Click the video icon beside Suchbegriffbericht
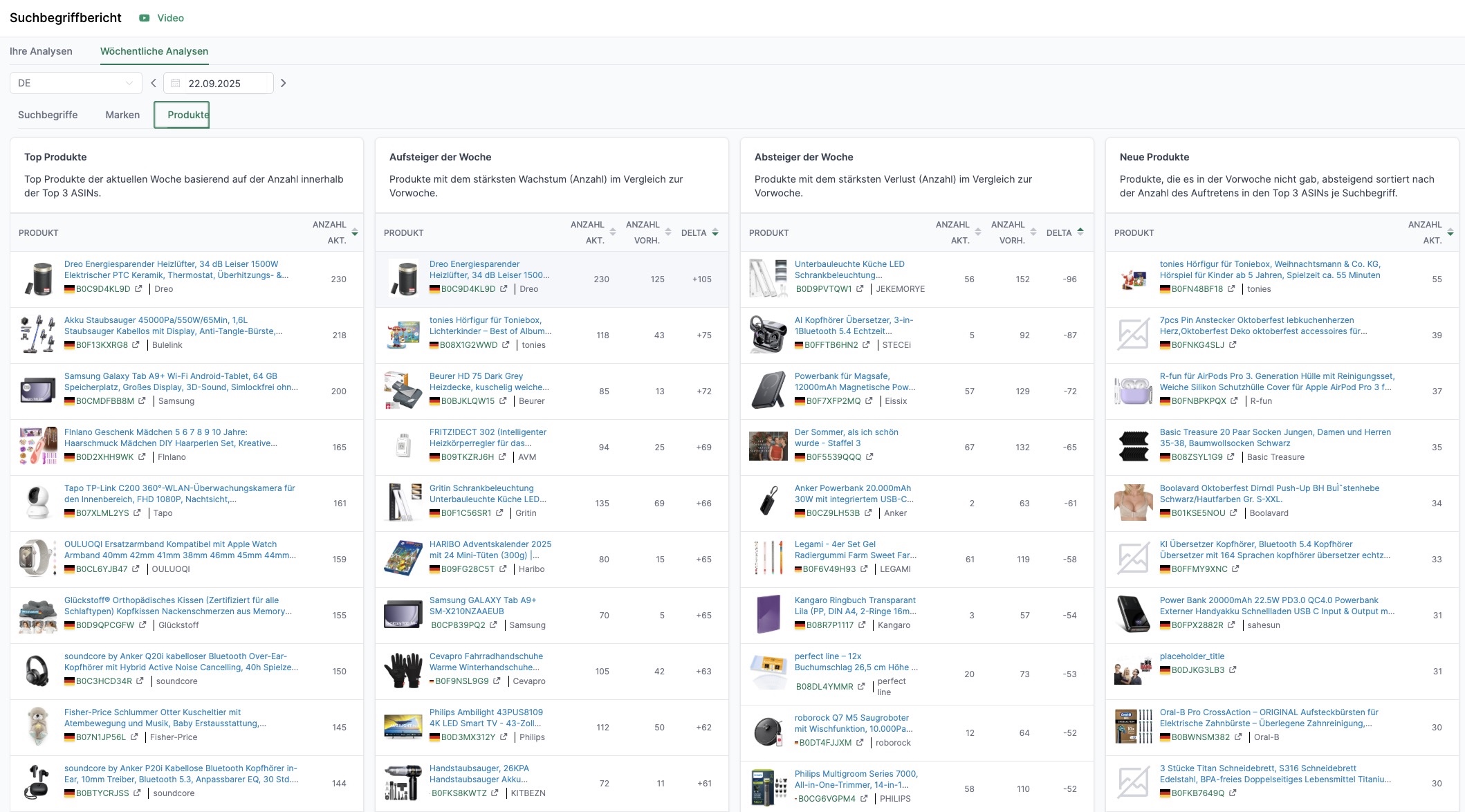 (x=145, y=18)
